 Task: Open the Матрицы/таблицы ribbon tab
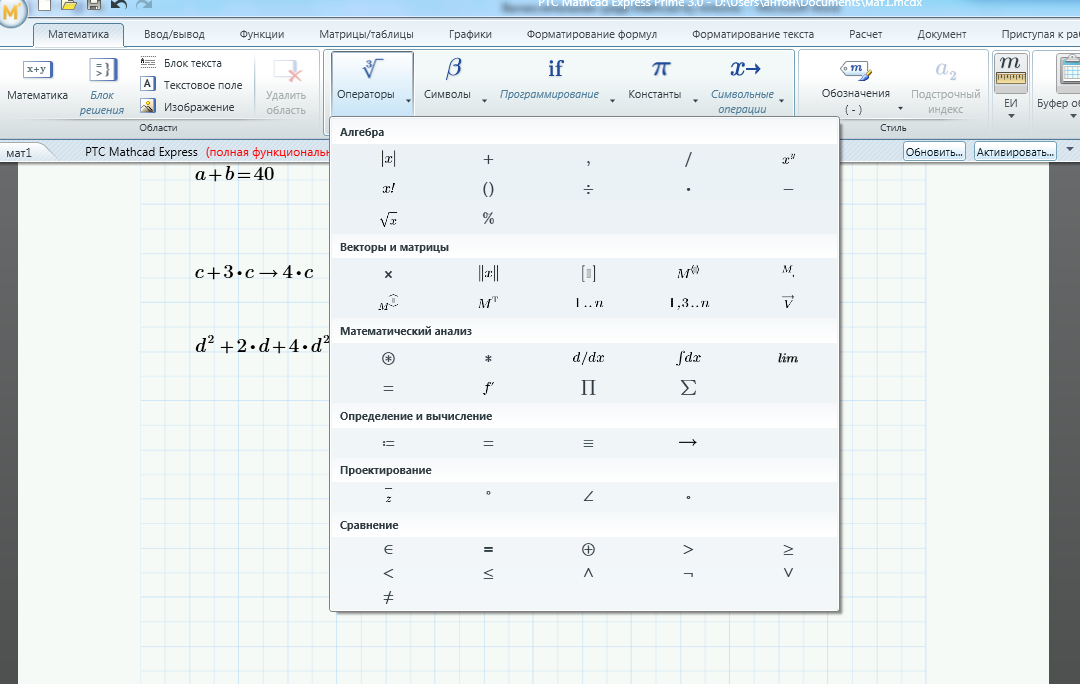366,34
